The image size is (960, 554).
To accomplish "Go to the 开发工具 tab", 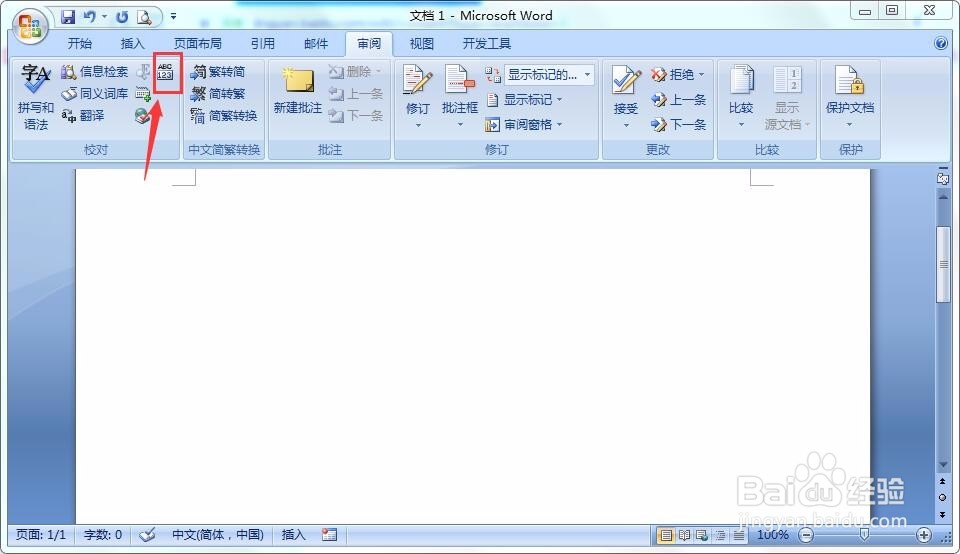I will click(x=486, y=43).
